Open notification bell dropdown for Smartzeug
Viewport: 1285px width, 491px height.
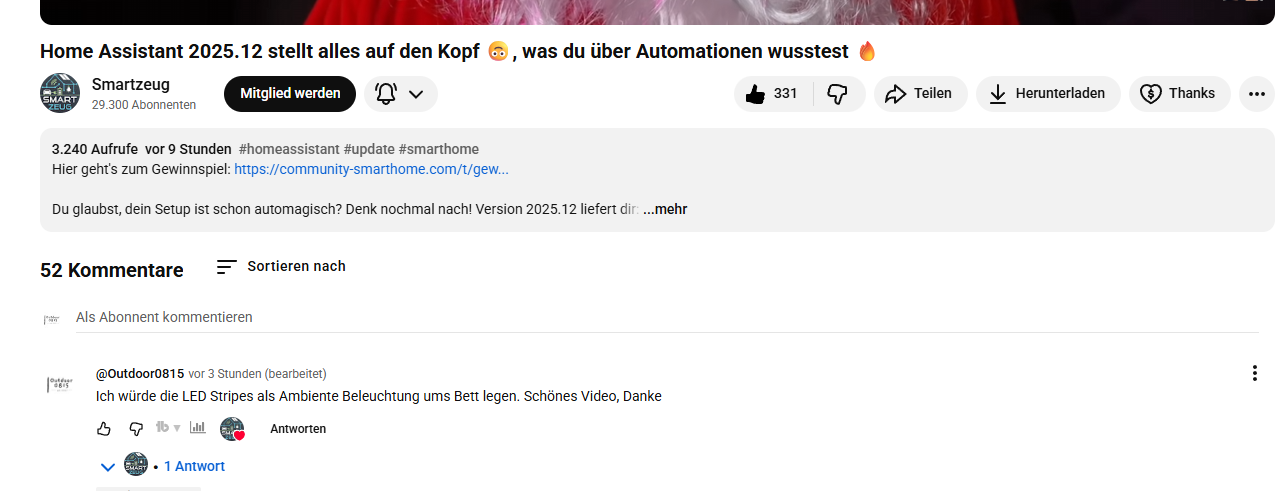coord(400,94)
